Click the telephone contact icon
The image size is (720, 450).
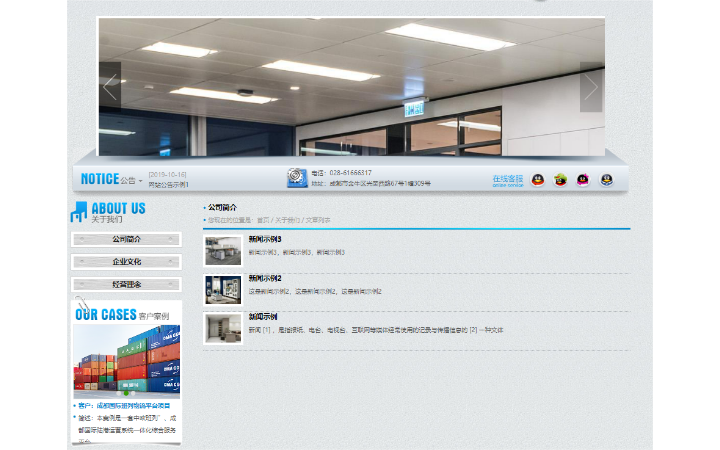[297, 178]
